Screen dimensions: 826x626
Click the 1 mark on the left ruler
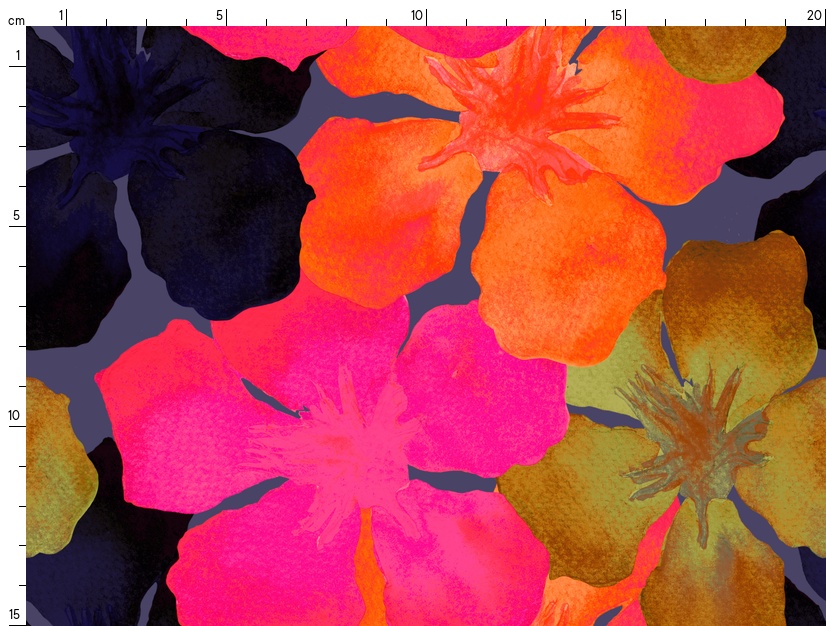[17, 56]
